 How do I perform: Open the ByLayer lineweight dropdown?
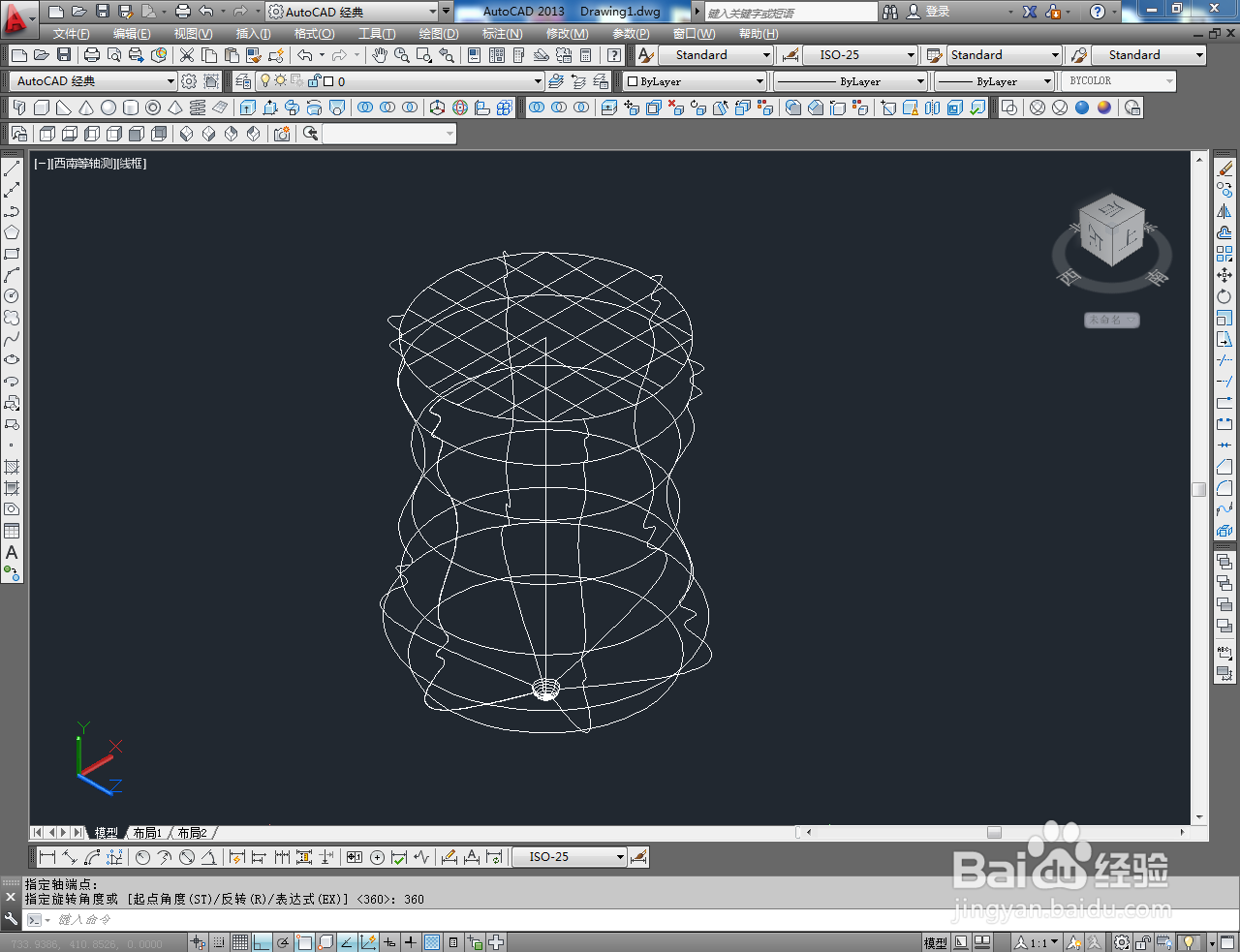tap(994, 81)
